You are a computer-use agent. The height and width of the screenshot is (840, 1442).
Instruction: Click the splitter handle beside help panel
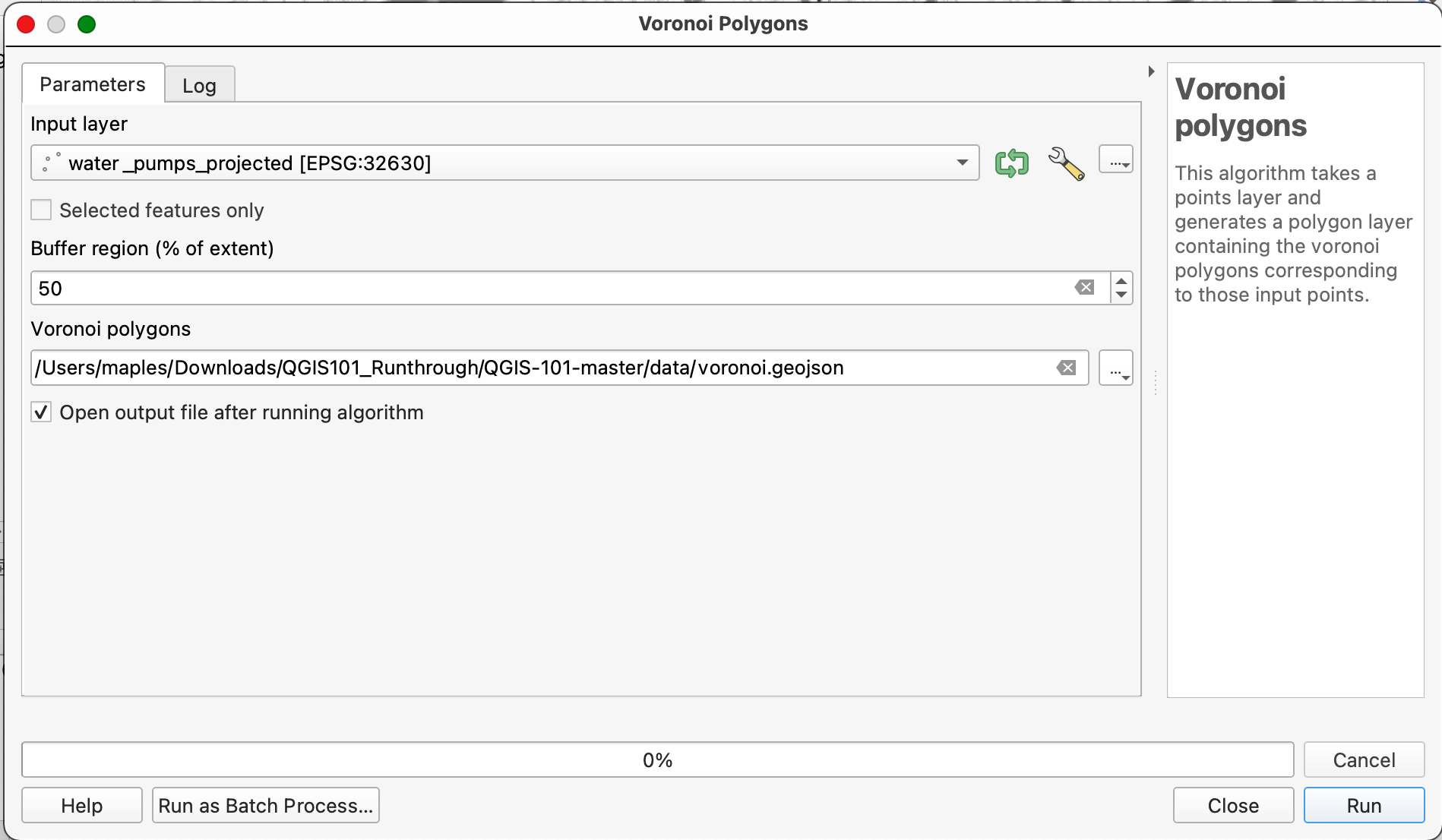pos(1155,383)
